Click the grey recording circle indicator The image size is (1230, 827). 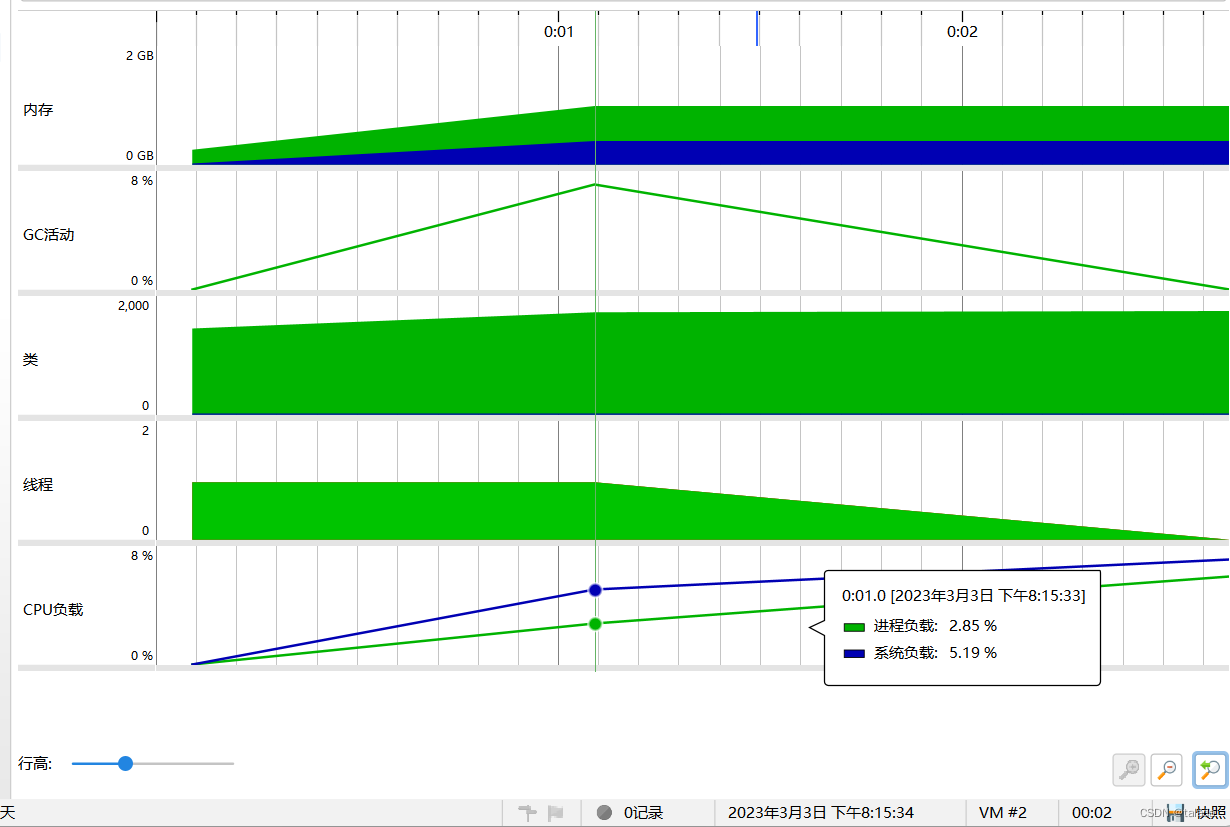pyautogui.click(x=604, y=813)
